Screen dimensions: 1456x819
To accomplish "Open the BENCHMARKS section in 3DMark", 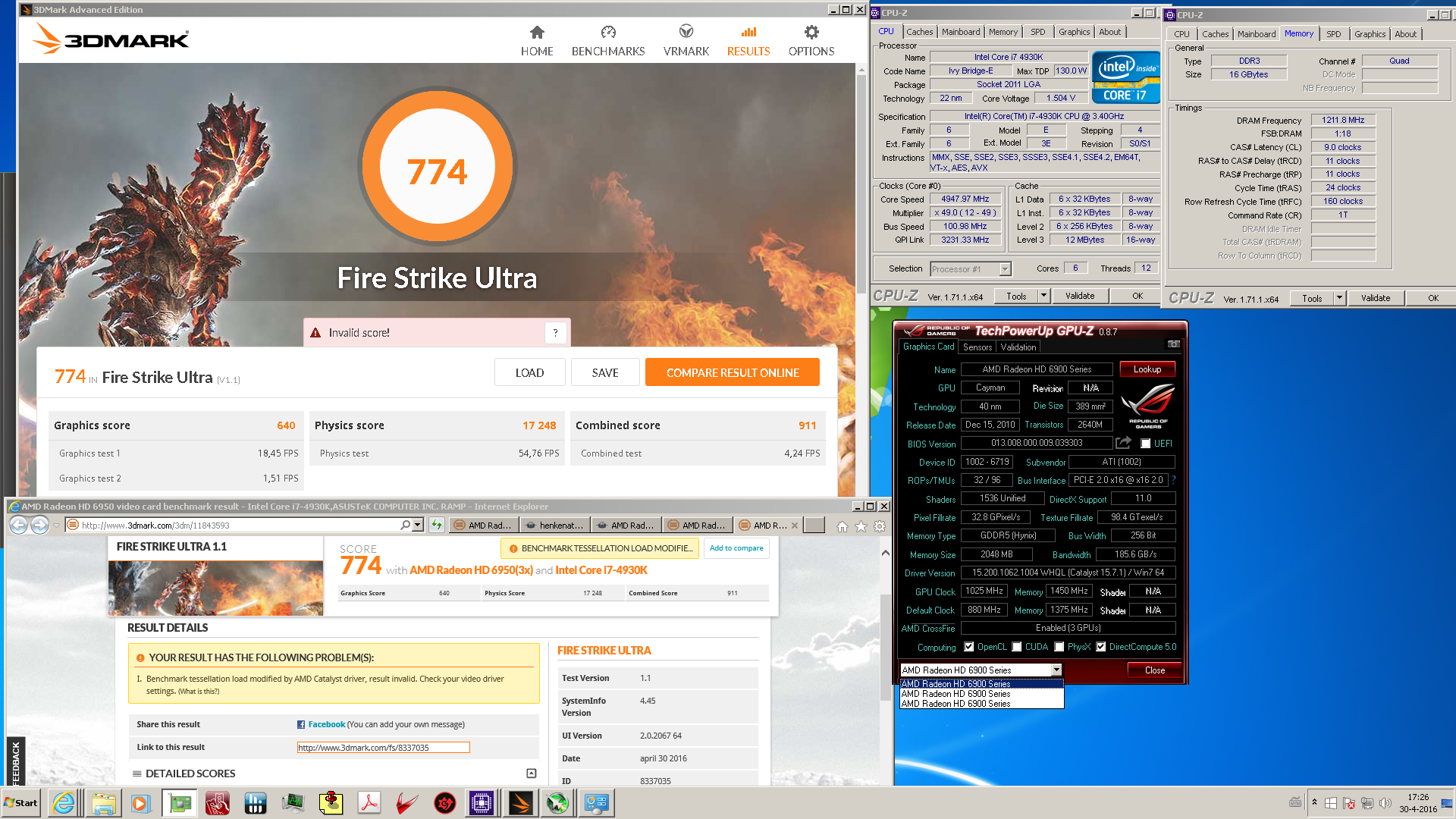I will point(608,41).
